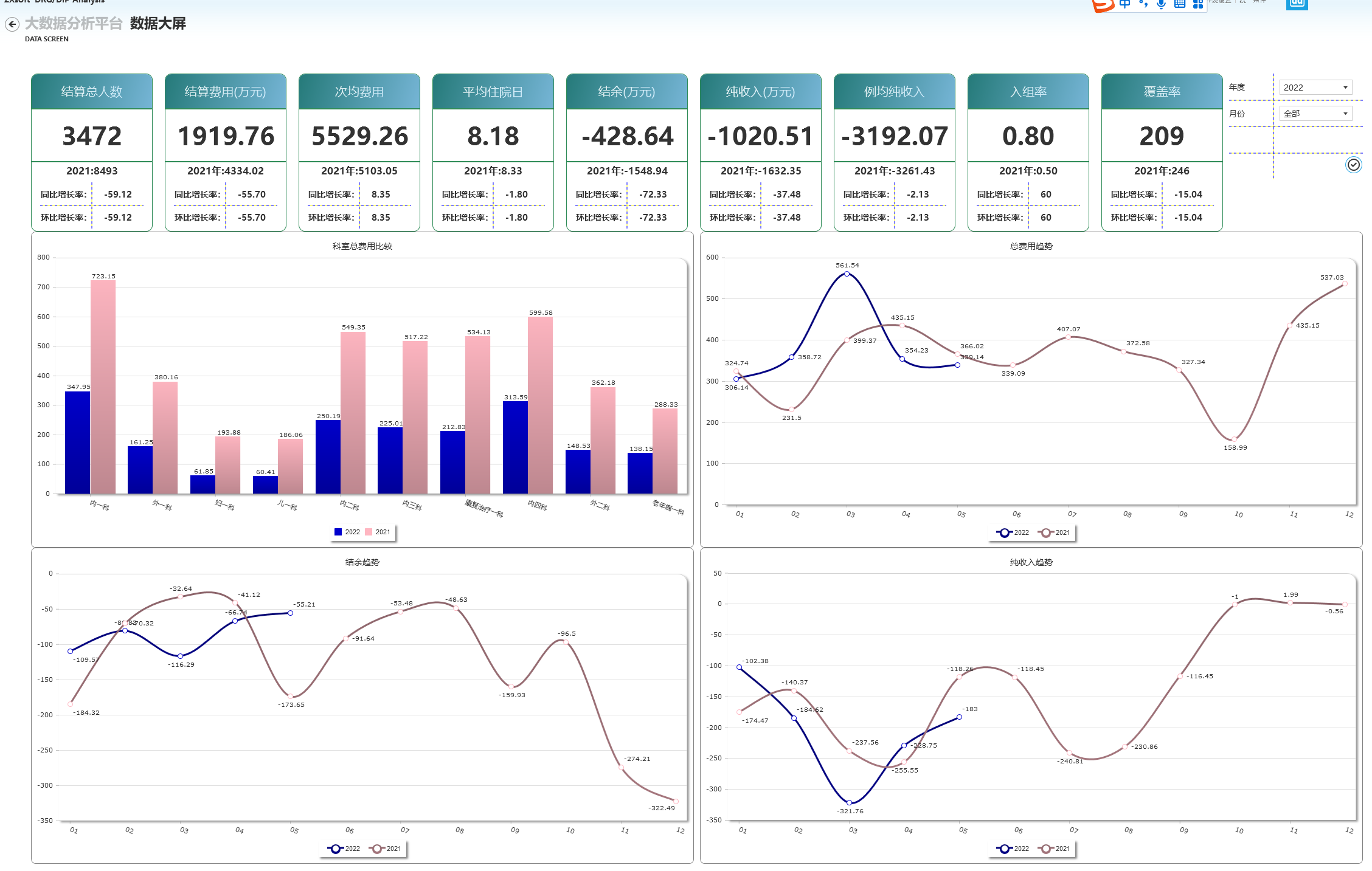
Task: Toggle 2021 series in 科室总费用比较 legend
Action: (x=377, y=532)
